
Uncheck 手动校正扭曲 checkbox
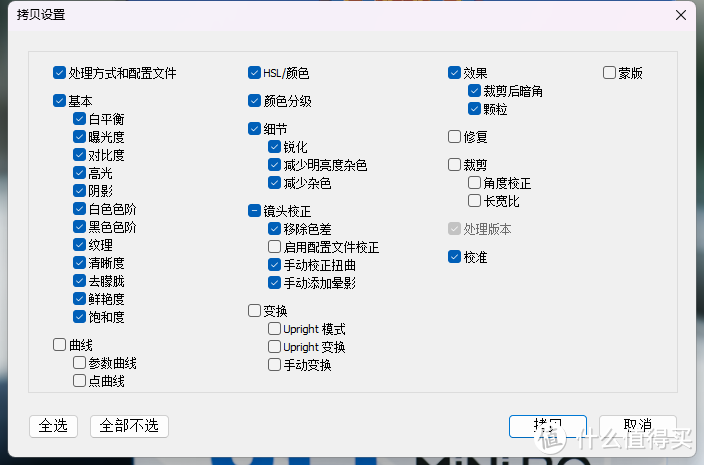274,265
